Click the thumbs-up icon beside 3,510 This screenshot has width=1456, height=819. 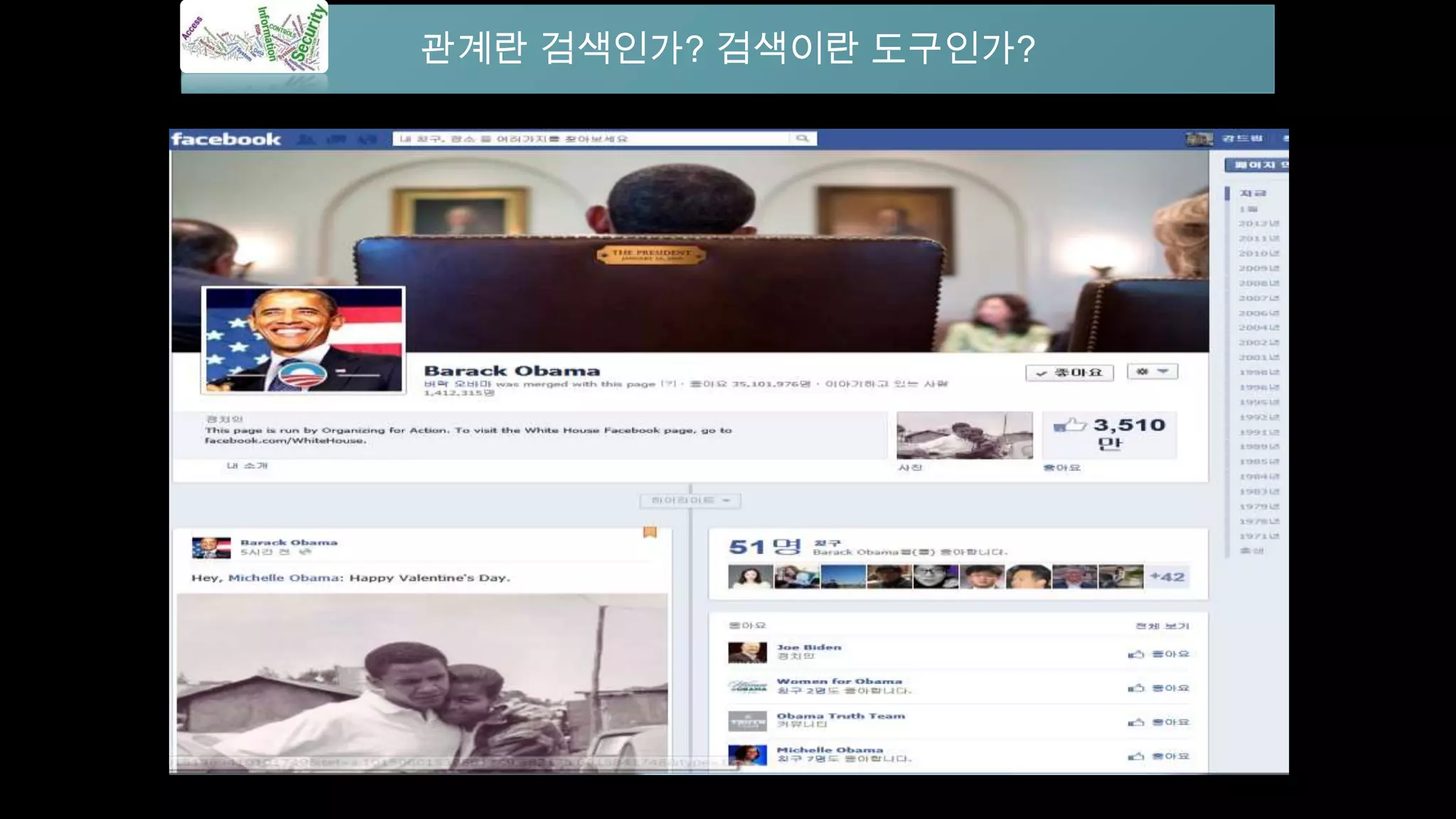[1071, 425]
